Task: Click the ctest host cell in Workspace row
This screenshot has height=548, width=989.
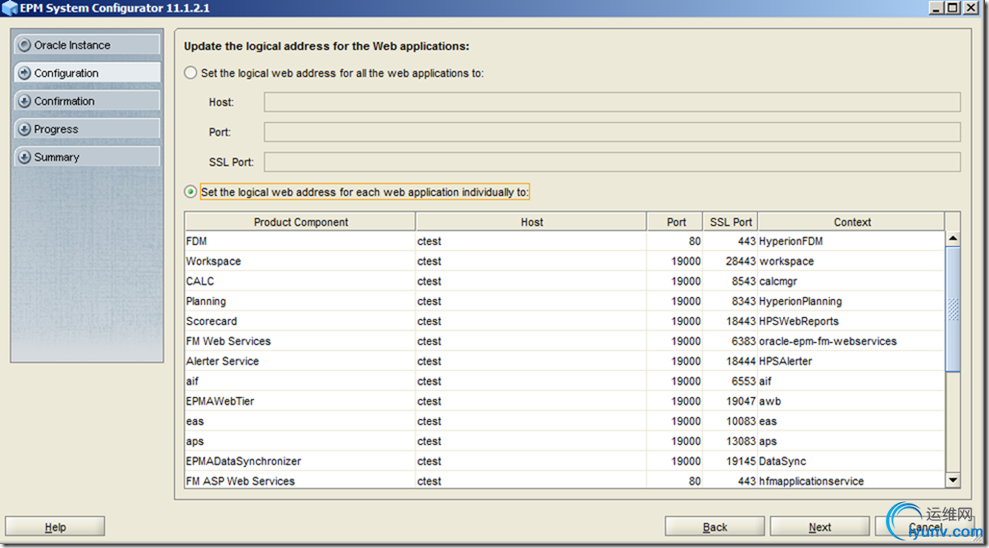Action: (x=531, y=261)
